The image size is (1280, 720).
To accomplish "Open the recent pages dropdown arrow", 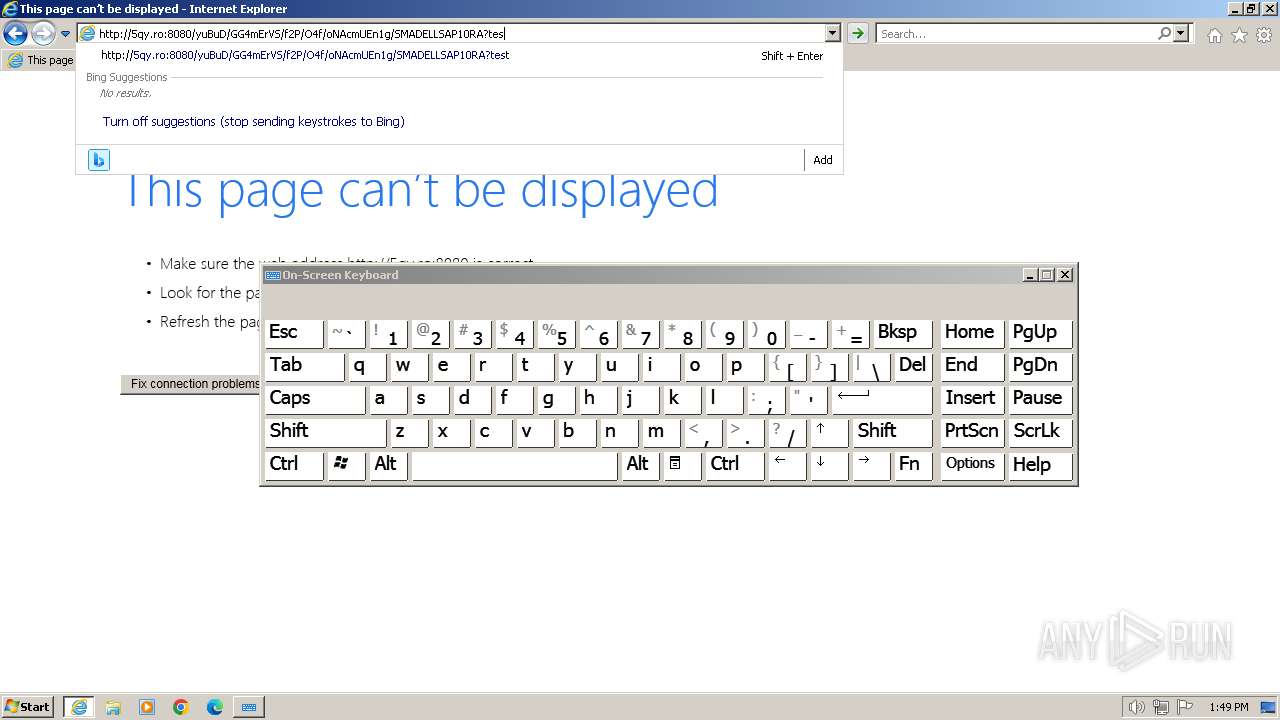I will tap(65, 34).
